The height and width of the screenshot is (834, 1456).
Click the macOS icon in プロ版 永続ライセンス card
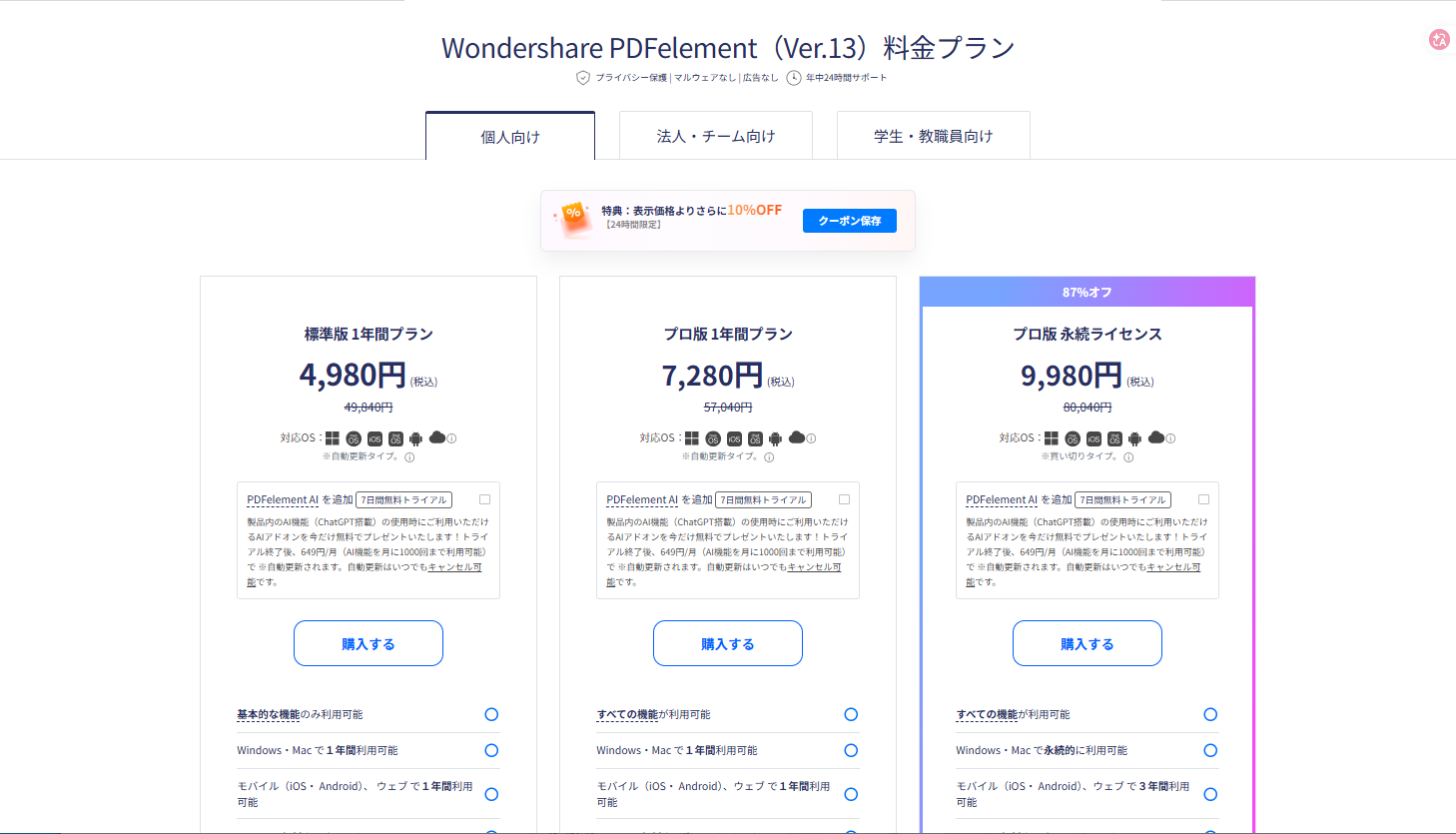(x=1073, y=438)
